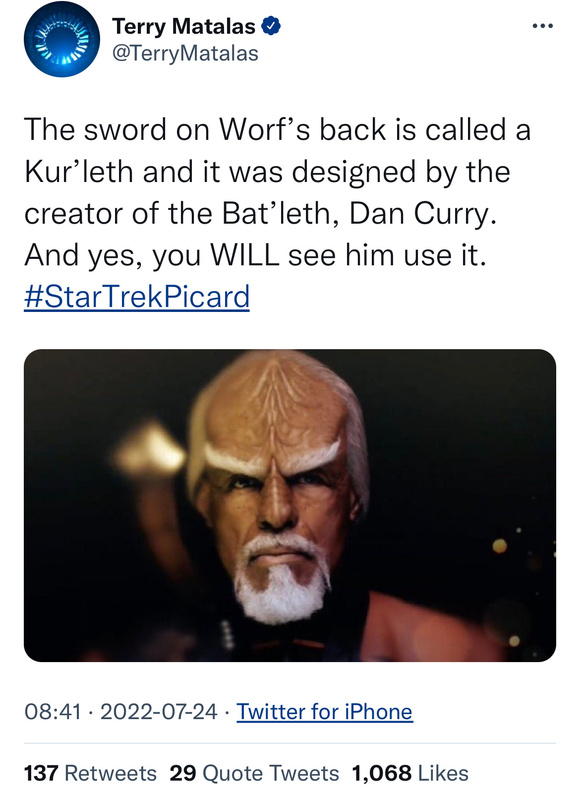Click the capitalized word WILL in the tweet
The image size is (580, 797).
pyautogui.click(x=245, y=255)
